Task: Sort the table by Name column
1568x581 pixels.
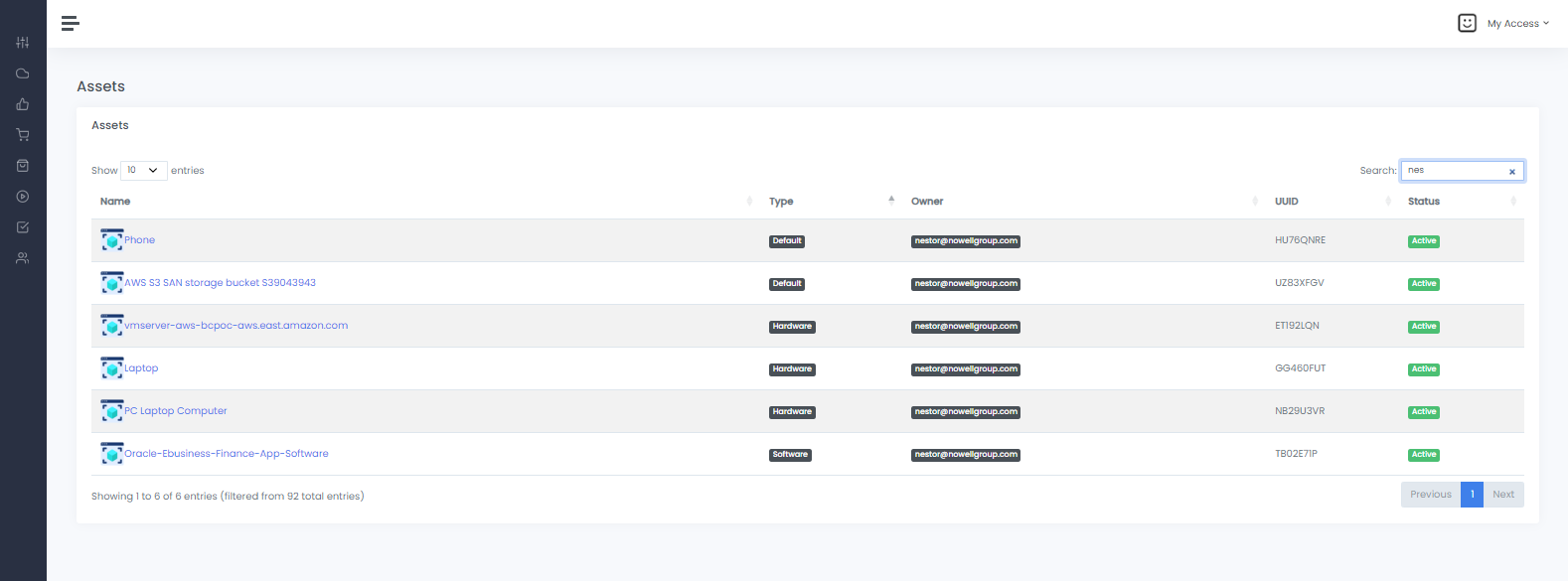Action: tap(115, 202)
